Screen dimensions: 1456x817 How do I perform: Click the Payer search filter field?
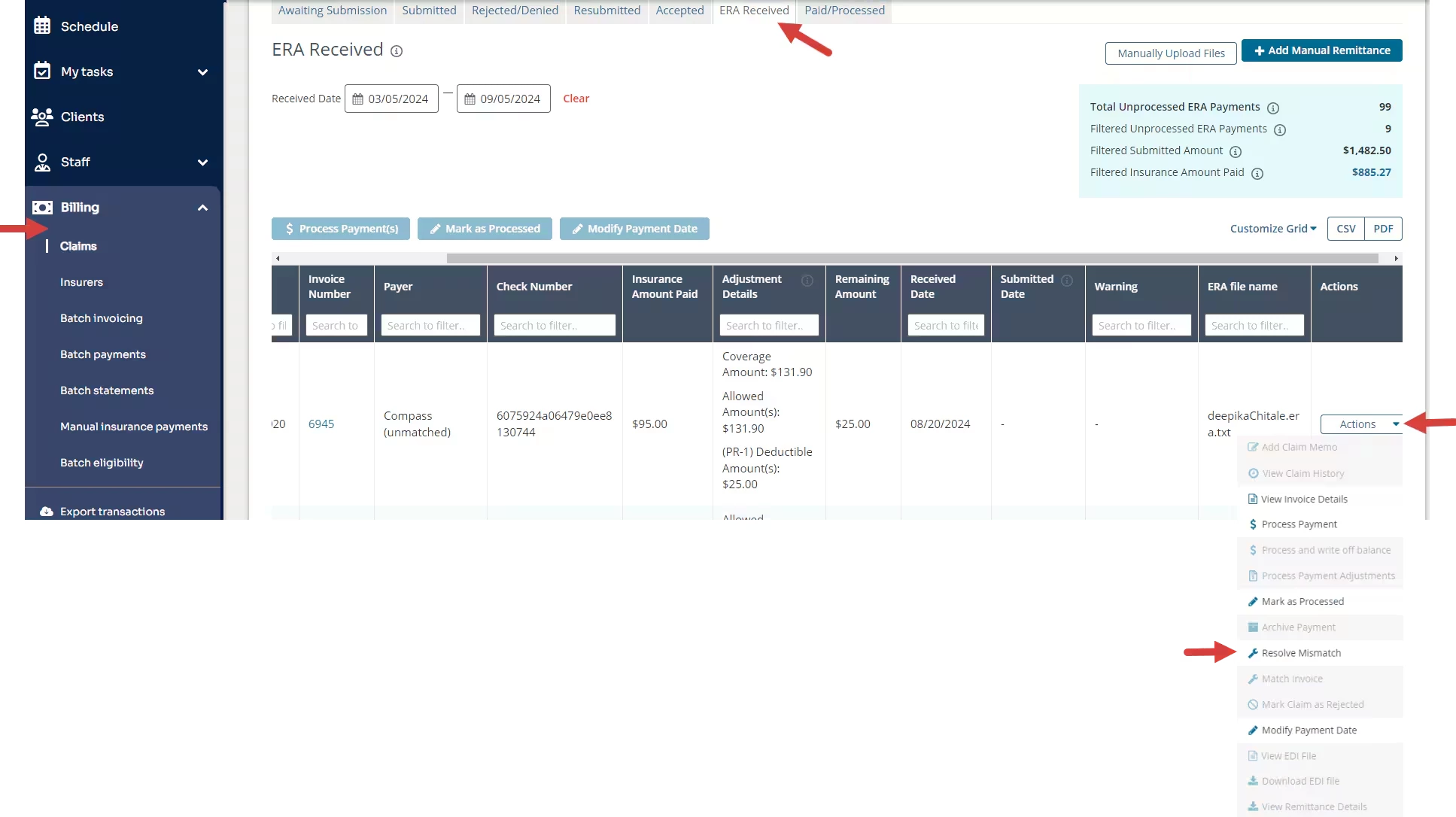tap(430, 325)
